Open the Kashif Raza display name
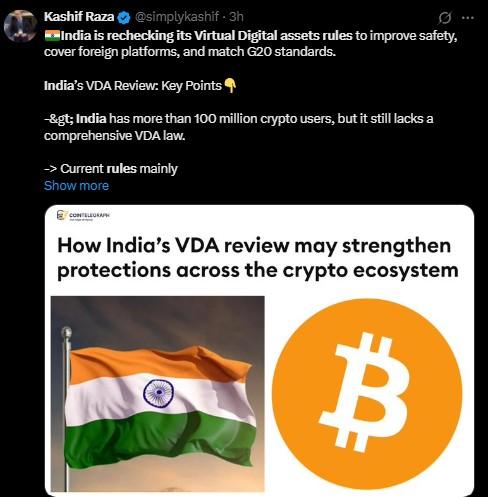The width and height of the screenshot is (488, 497). (x=79, y=17)
